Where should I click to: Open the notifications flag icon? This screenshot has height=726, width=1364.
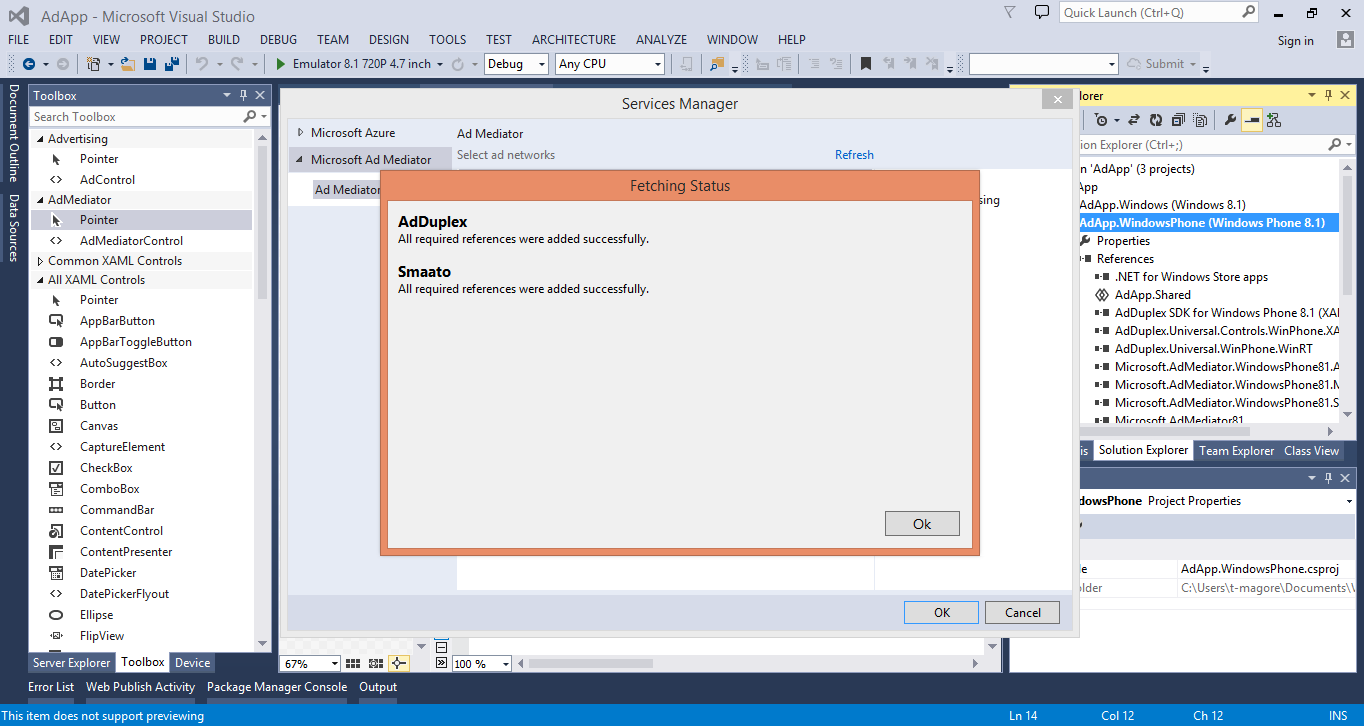coord(1011,13)
